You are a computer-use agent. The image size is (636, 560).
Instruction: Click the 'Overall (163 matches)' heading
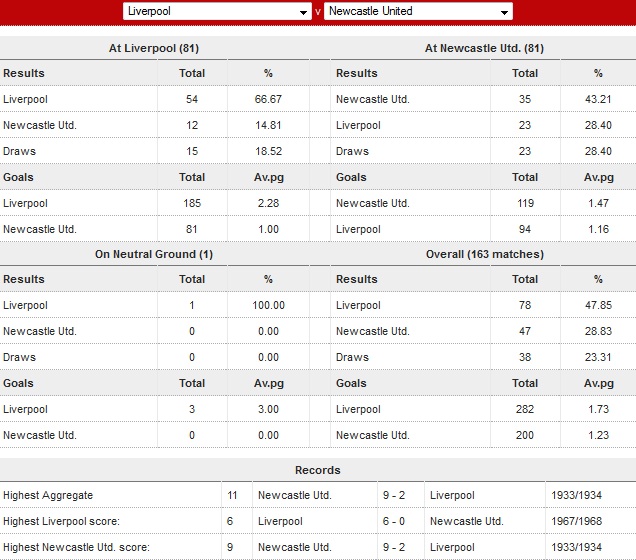pyautogui.click(x=485, y=254)
